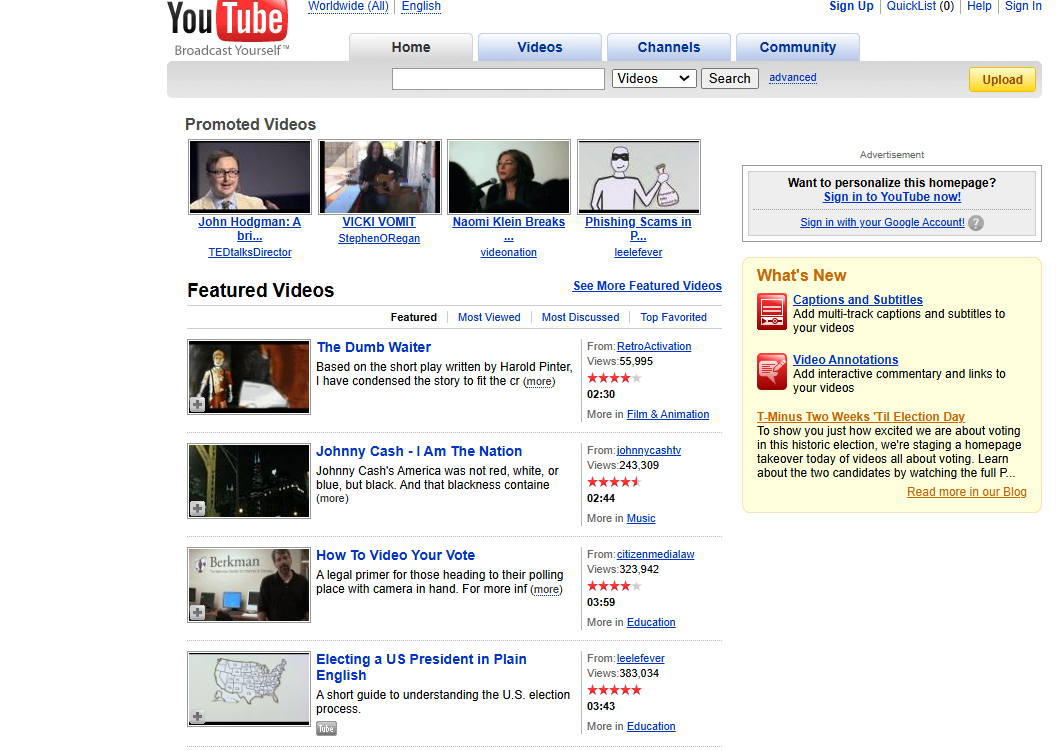Viewport: 1056px width, 751px height.
Task: Click star rating of How To Video Your Vote
Action: click(614, 586)
